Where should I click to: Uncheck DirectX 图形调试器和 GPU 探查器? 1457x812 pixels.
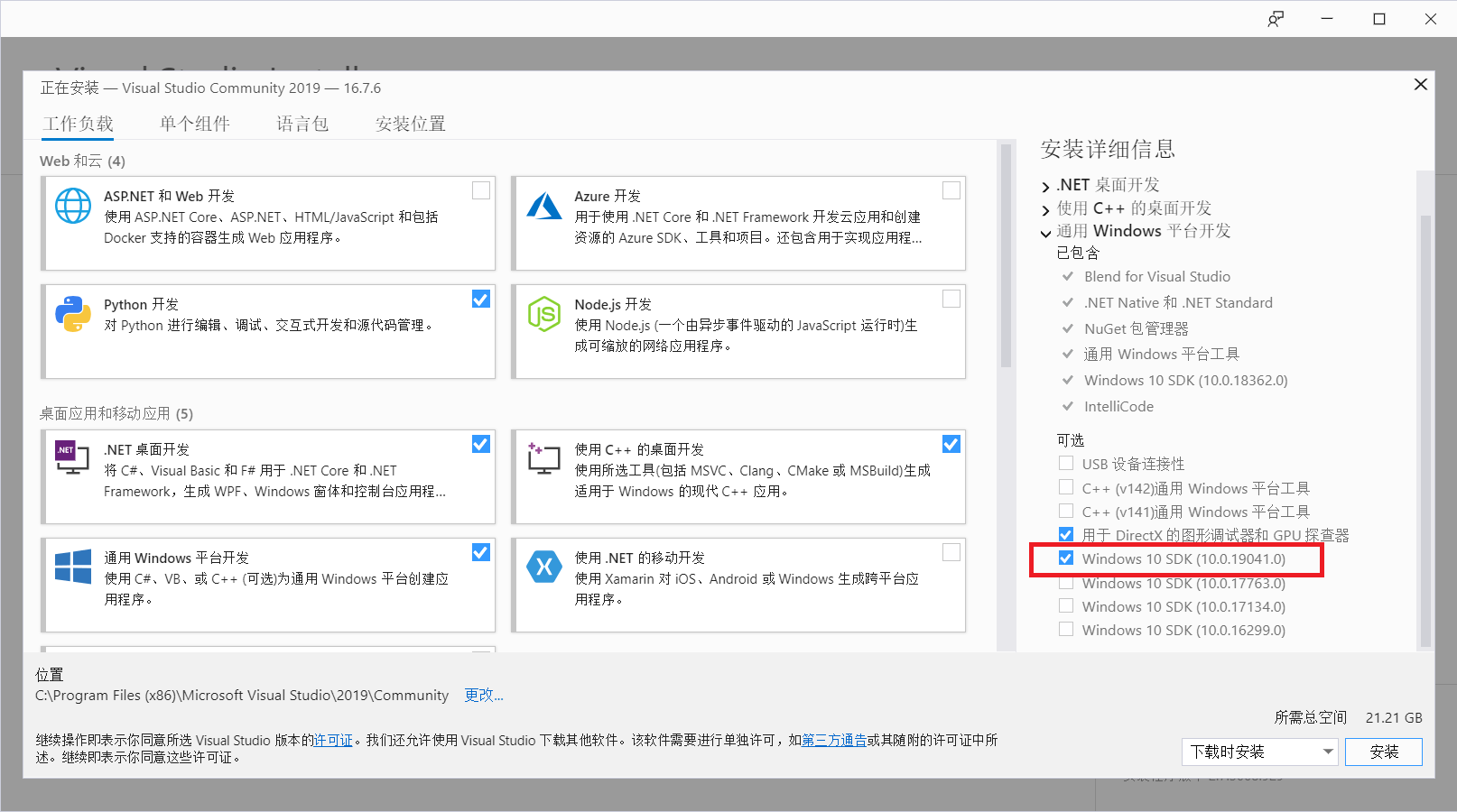[1066, 534]
